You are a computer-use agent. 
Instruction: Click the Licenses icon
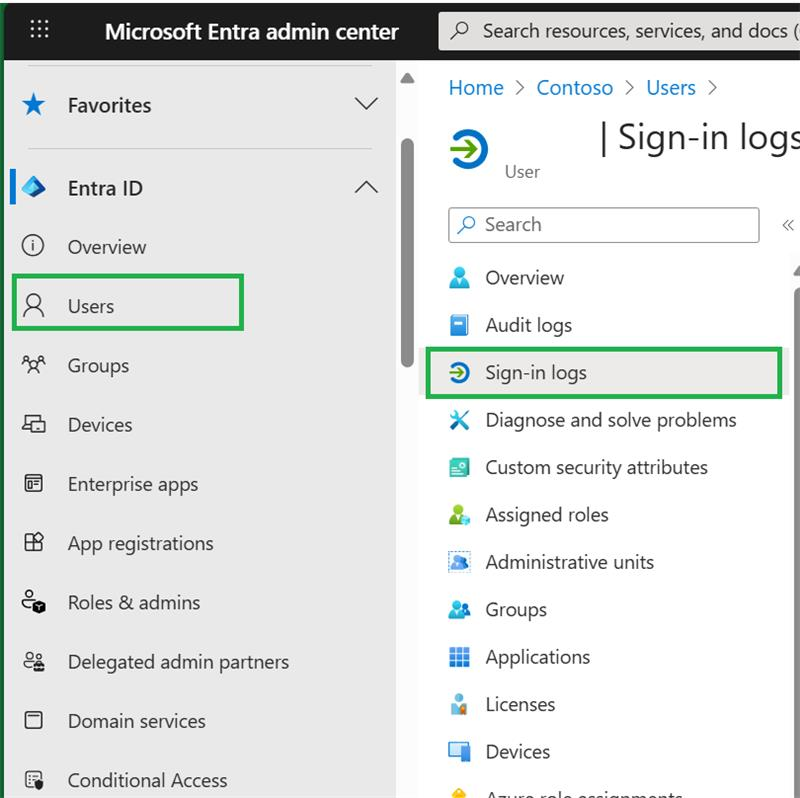[459, 704]
